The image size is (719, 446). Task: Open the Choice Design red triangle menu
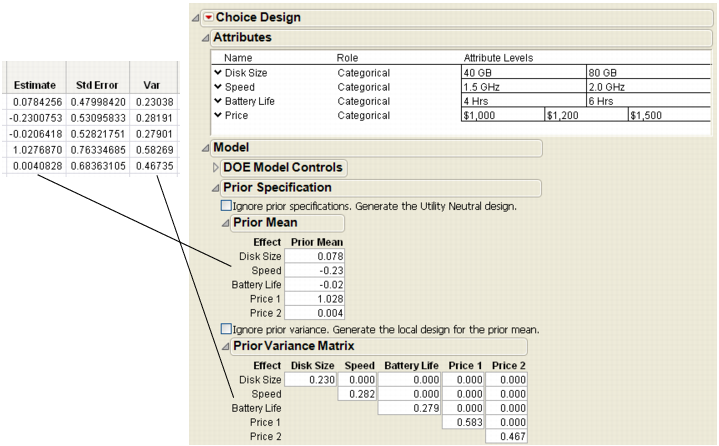[209, 17]
